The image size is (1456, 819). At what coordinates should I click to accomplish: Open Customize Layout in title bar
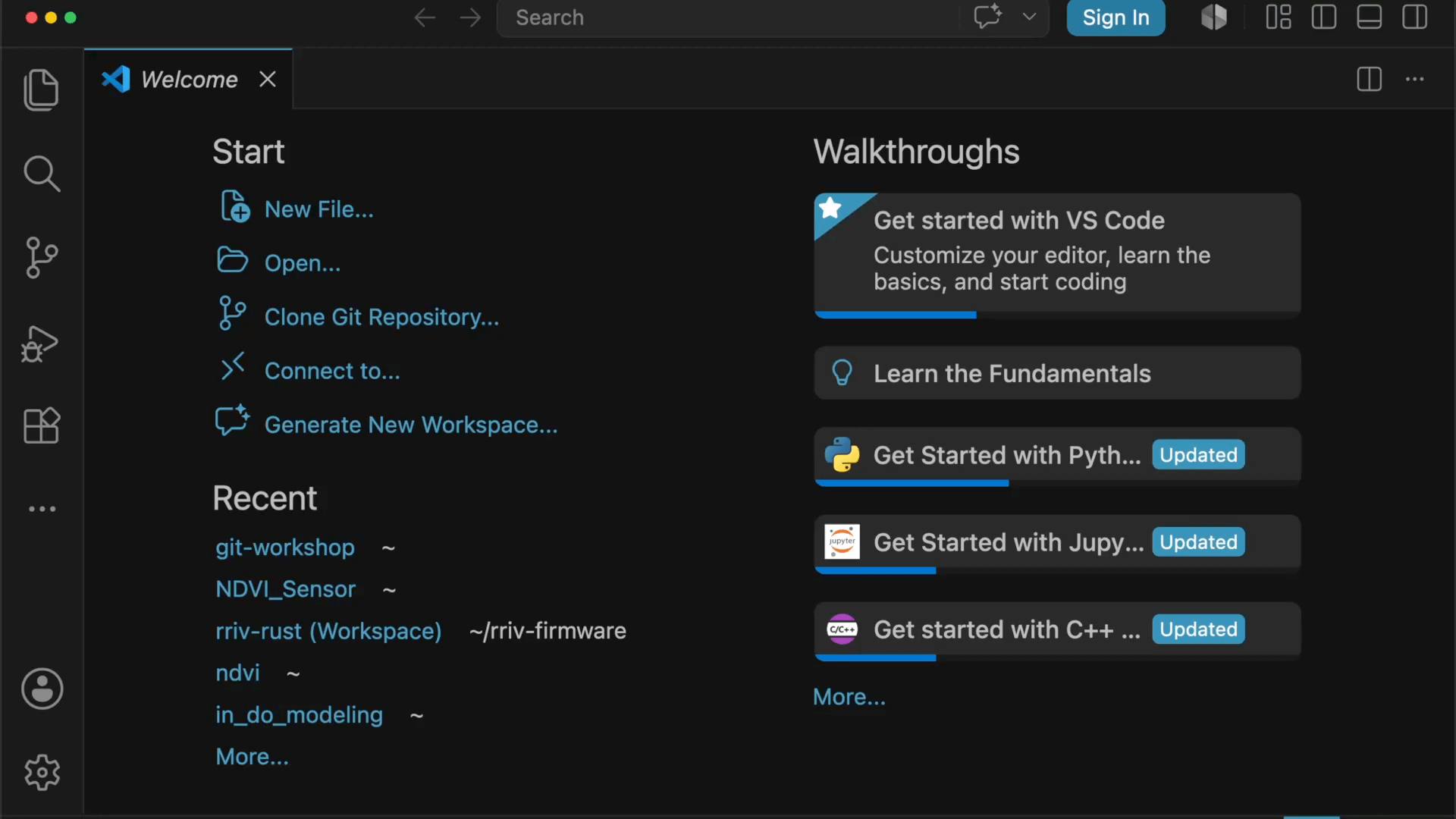coord(1279,17)
